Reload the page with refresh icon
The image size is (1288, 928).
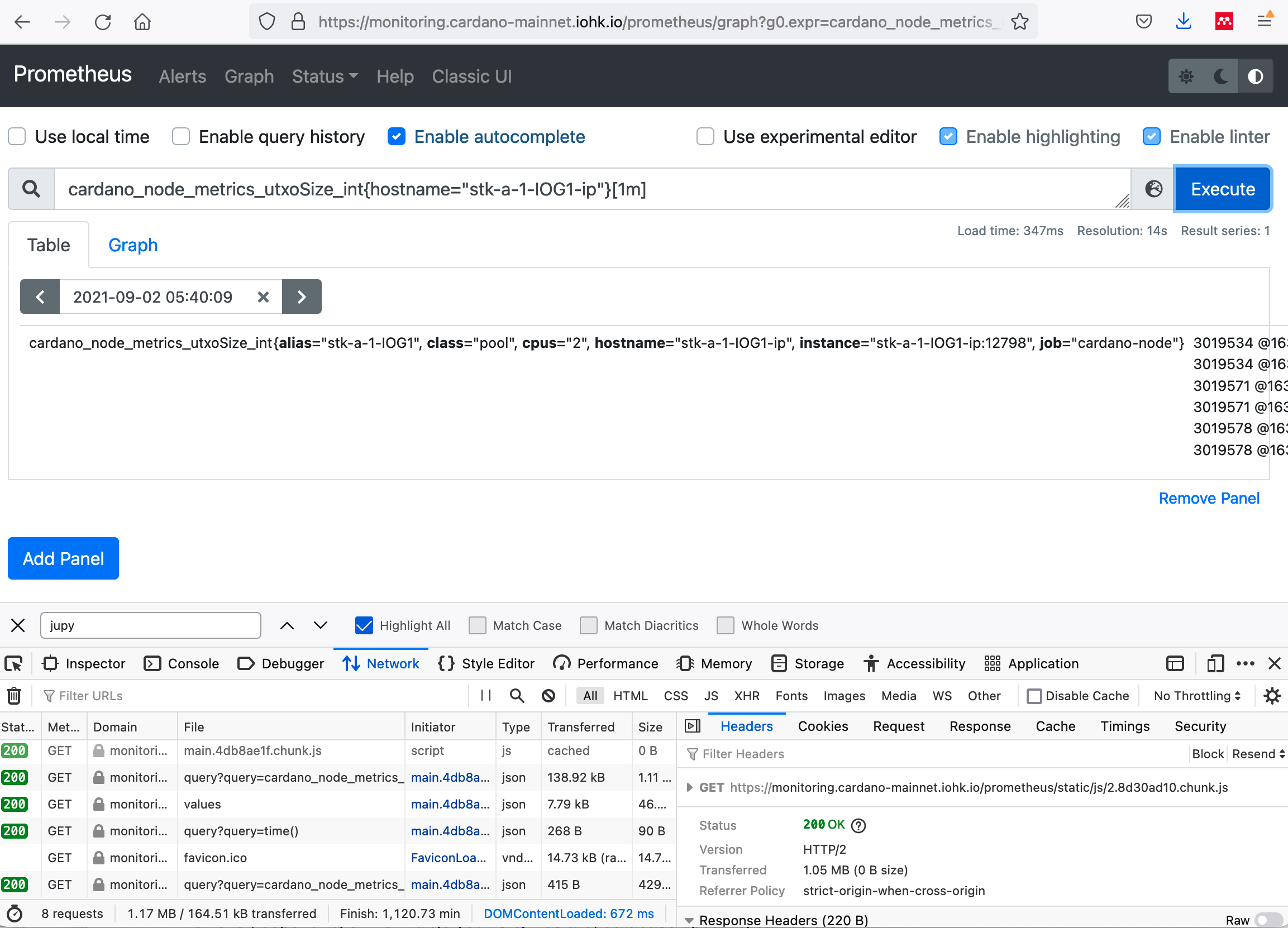103,22
